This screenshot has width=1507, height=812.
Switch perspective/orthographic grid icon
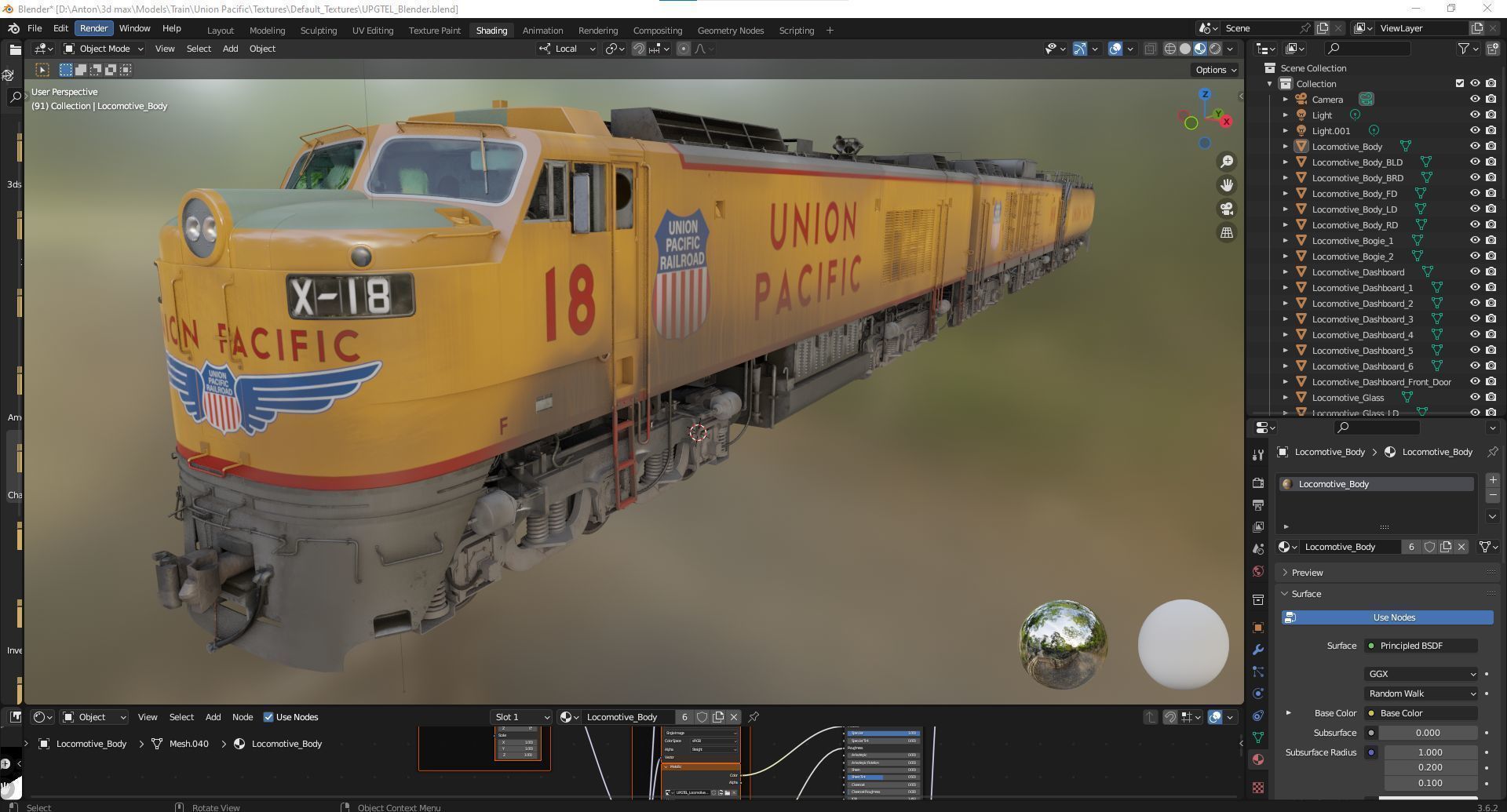(1226, 232)
